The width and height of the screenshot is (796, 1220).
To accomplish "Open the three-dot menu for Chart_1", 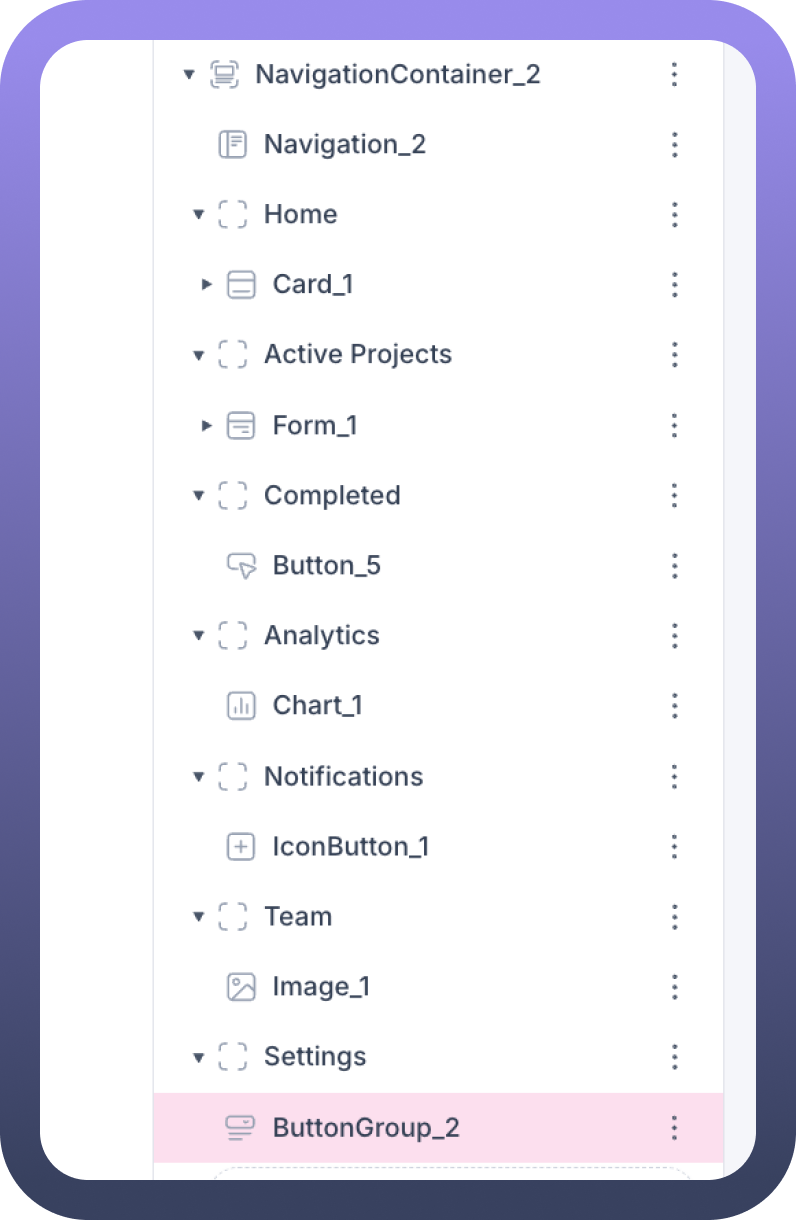I will tap(675, 706).
